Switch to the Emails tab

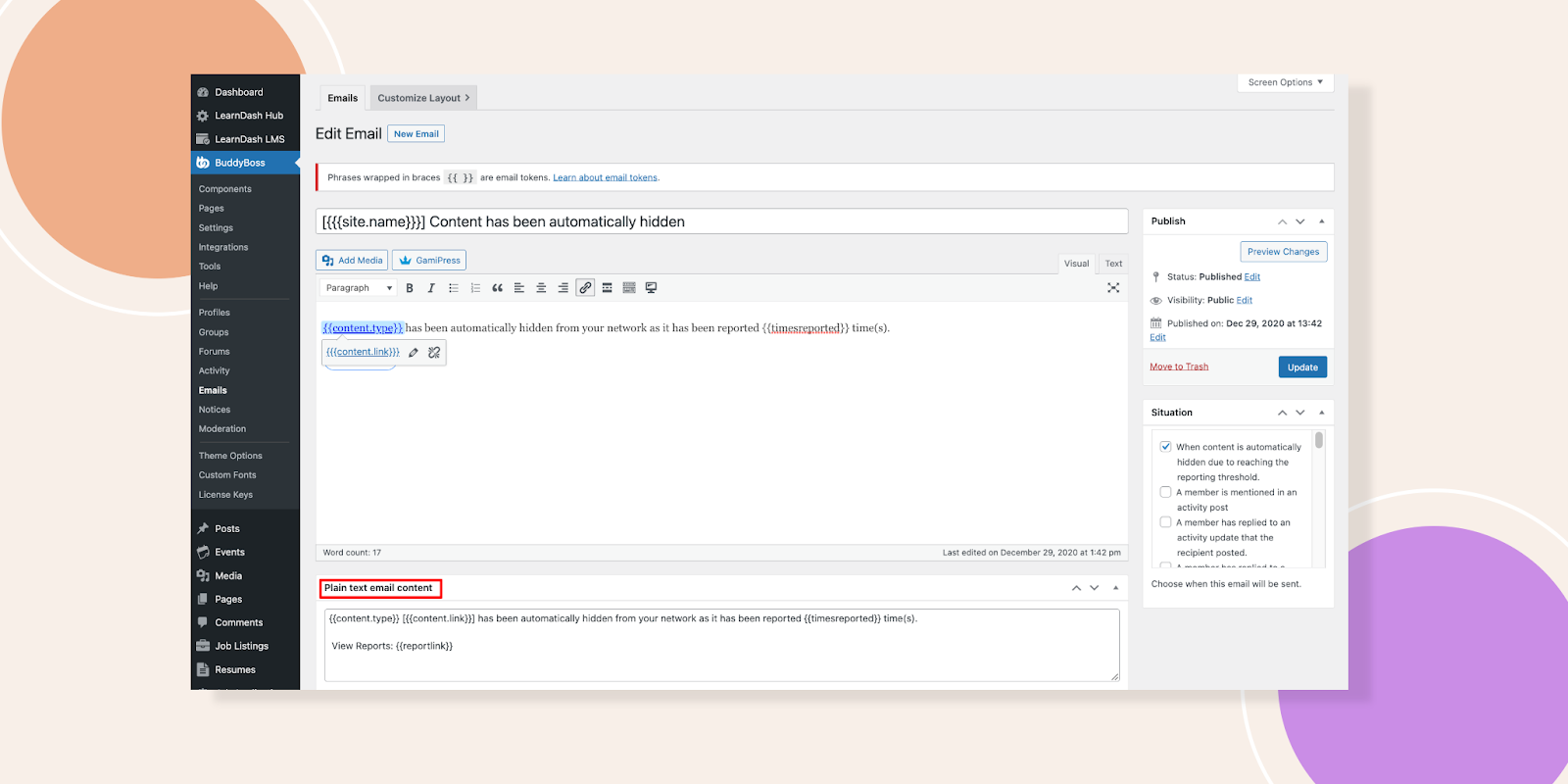[343, 98]
